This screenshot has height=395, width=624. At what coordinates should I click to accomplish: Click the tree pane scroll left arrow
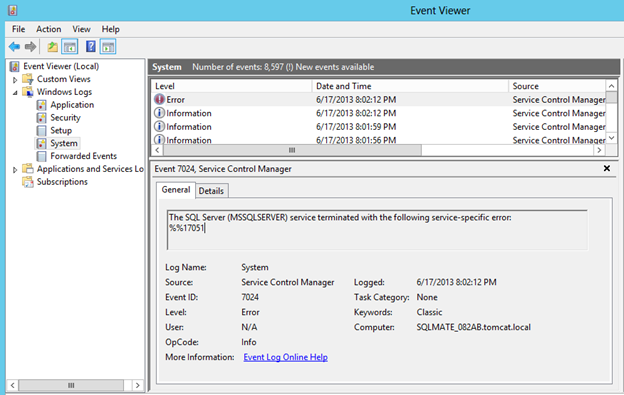13,385
